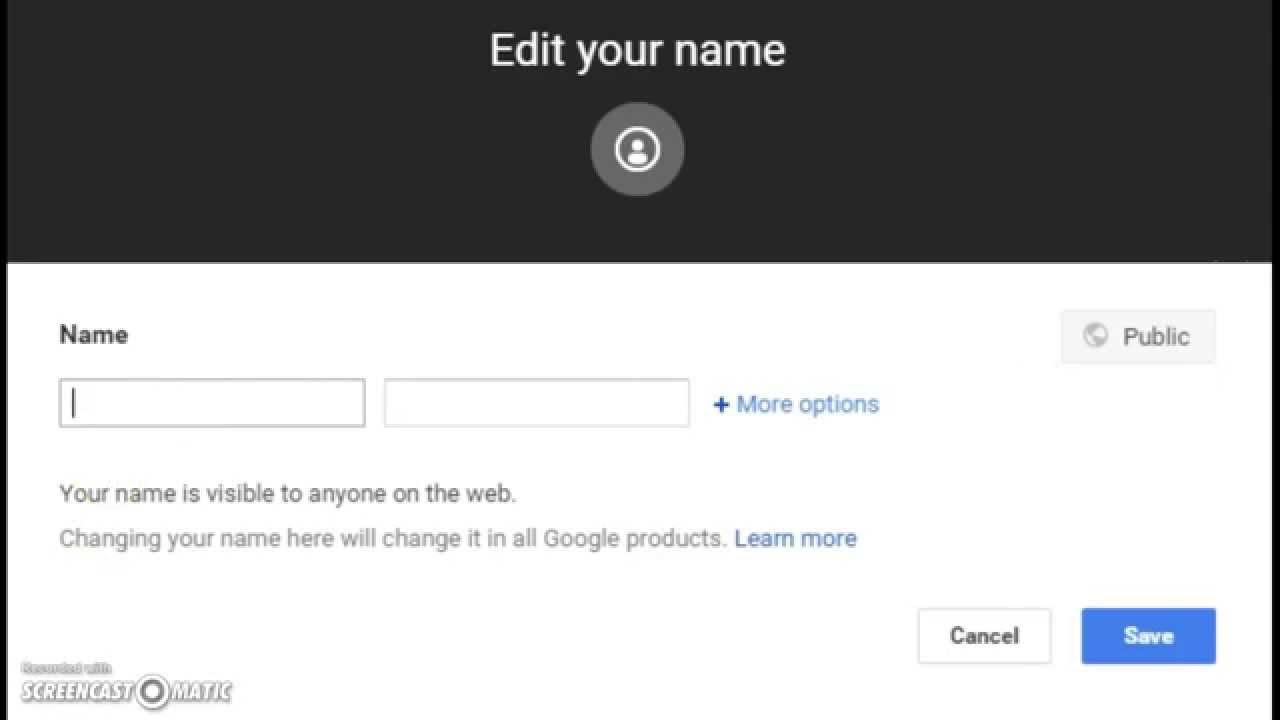Viewport: 1280px width, 720px height.
Task: Cancel the name edit
Action: point(984,636)
